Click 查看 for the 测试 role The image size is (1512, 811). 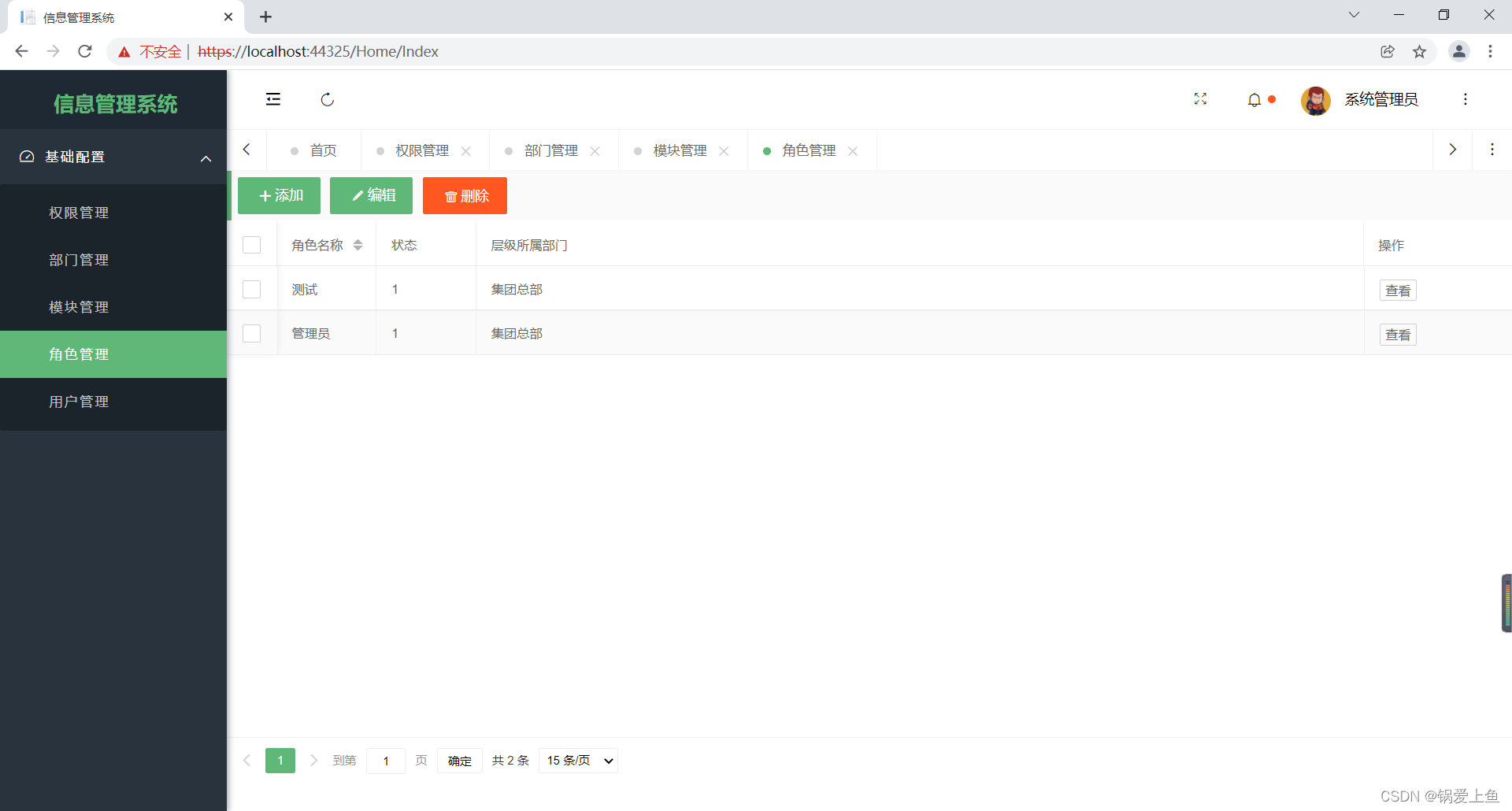[1398, 291]
